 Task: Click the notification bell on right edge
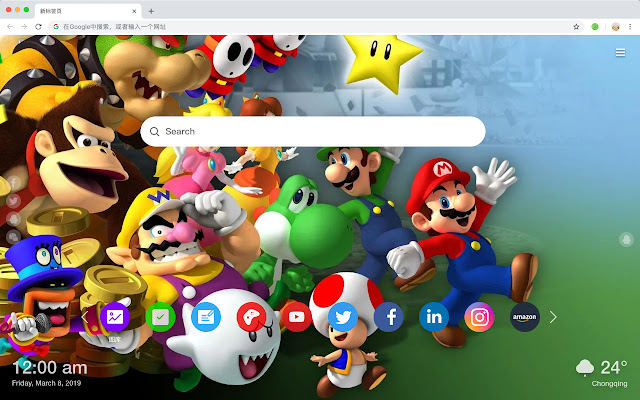point(626,239)
